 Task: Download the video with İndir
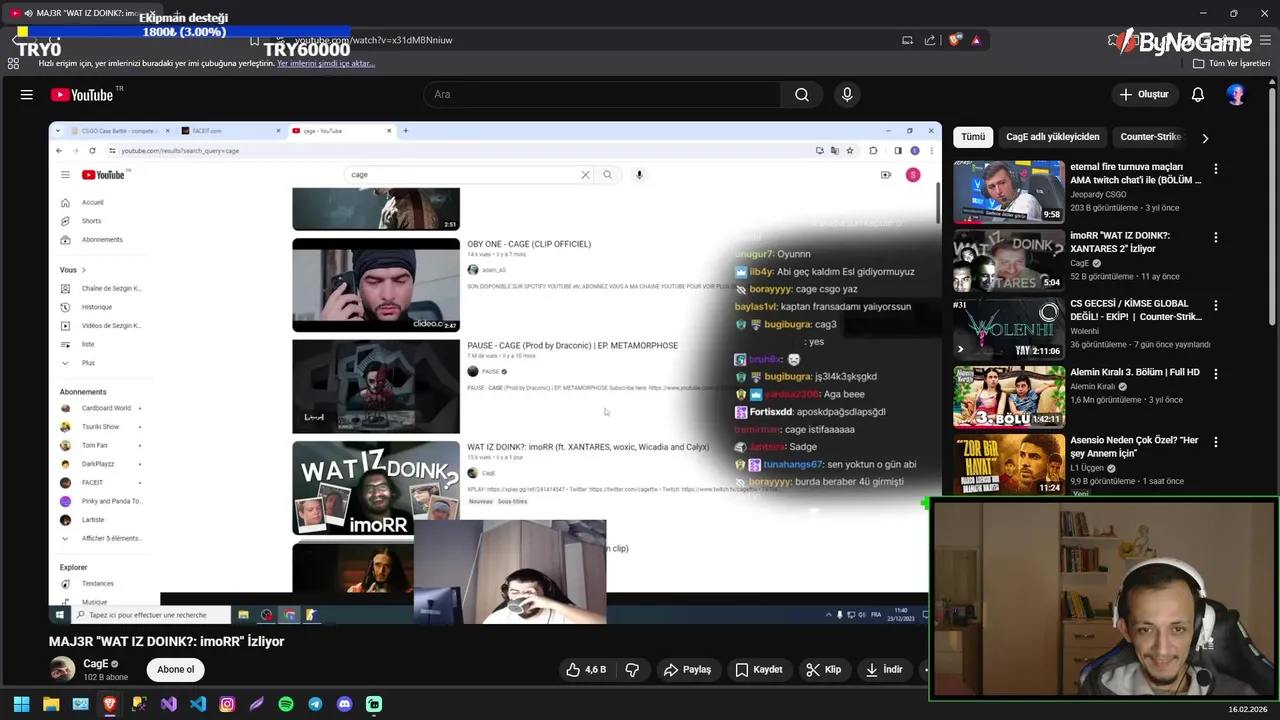click(885, 670)
